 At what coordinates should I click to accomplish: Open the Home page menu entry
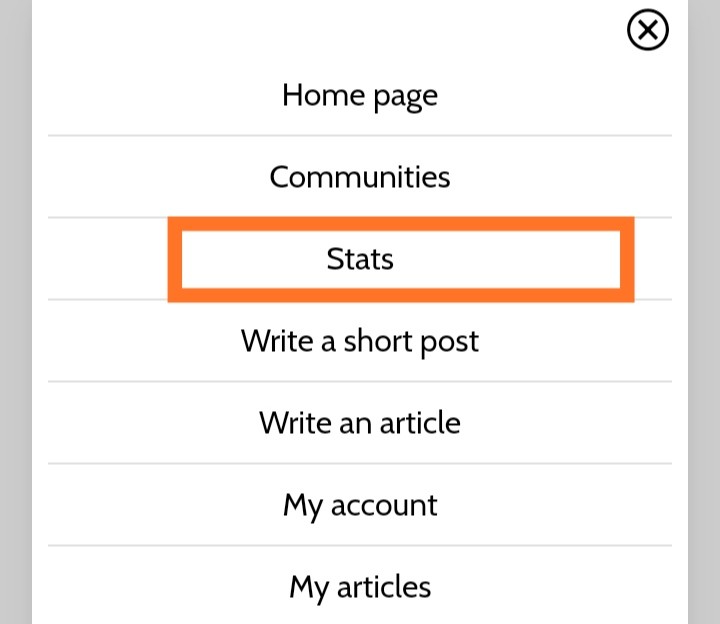click(360, 96)
